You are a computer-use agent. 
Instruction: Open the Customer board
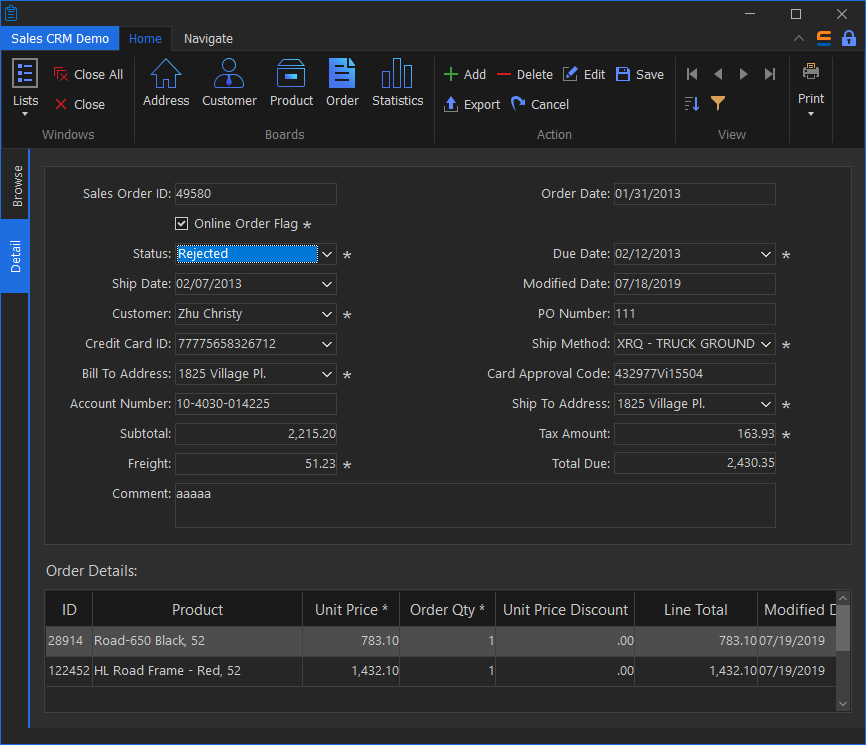tap(229, 83)
